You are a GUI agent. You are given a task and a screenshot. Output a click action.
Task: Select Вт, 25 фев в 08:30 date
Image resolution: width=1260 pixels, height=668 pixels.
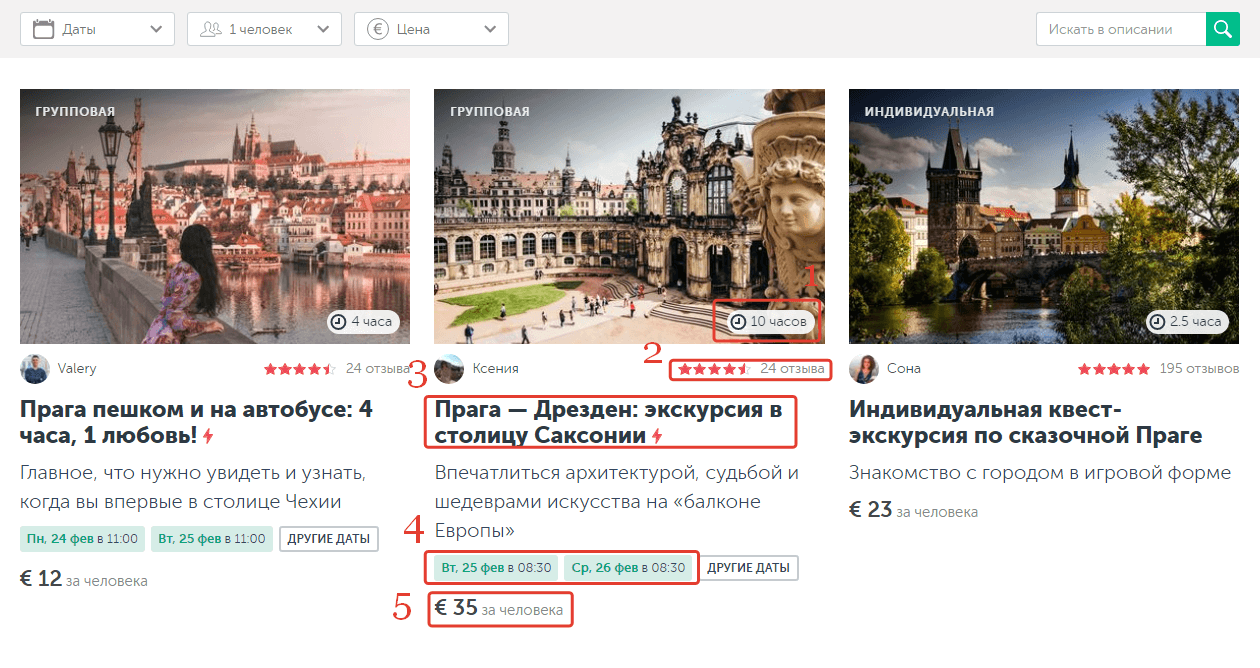pyautogui.click(x=496, y=568)
